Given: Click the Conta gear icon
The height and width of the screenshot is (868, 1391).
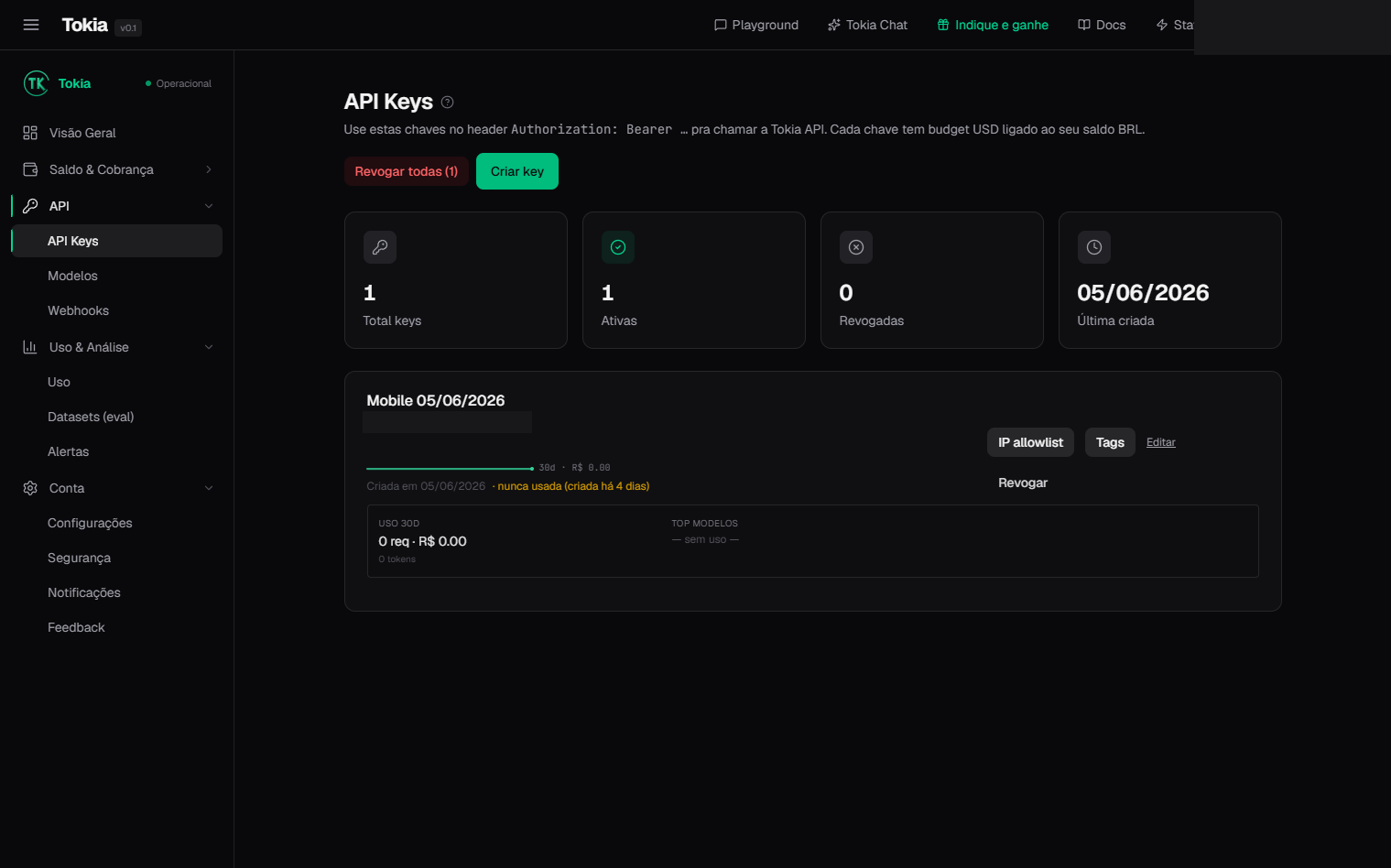Looking at the screenshot, I should (30, 488).
